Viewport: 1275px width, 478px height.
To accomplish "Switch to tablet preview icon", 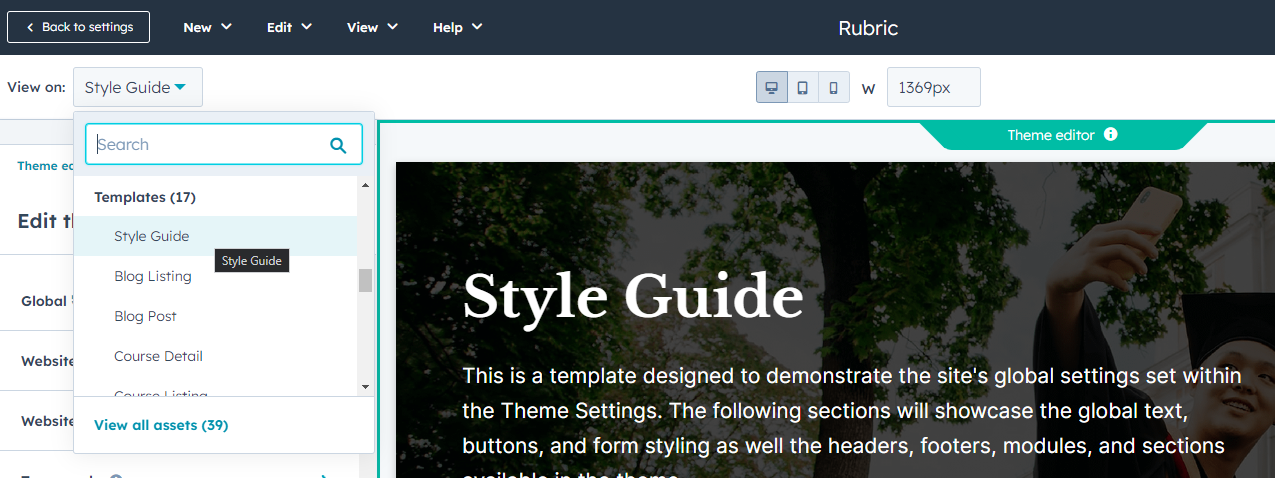I will coord(803,87).
